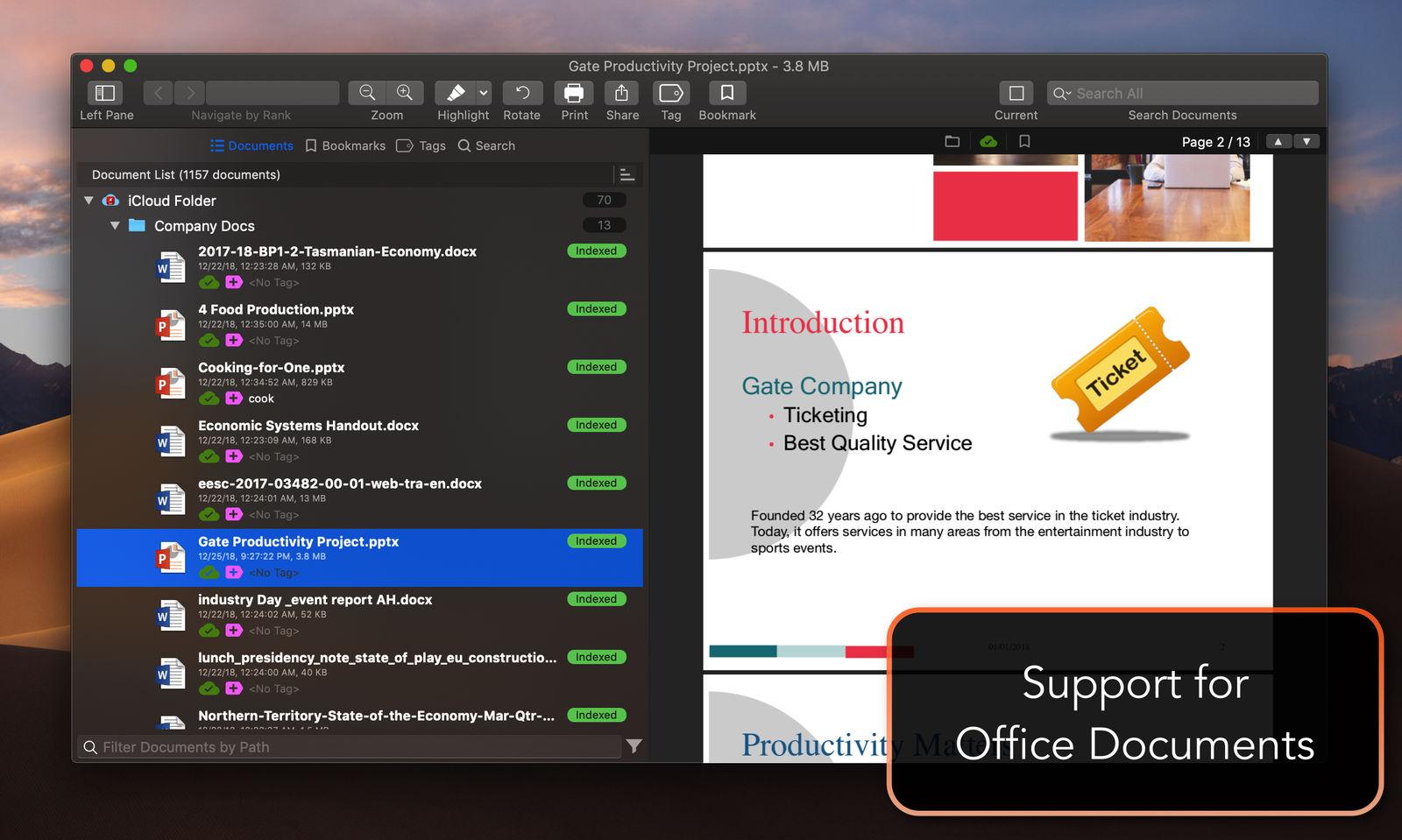Rotate the document page
Image resolution: width=1402 pixels, height=840 pixels.
coord(522,93)
